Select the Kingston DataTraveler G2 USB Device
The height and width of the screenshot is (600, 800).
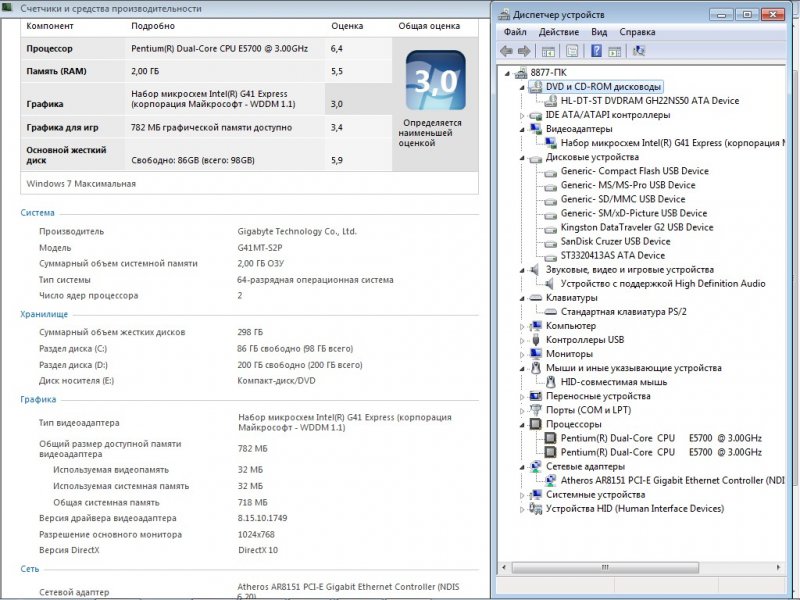(637, 227)
